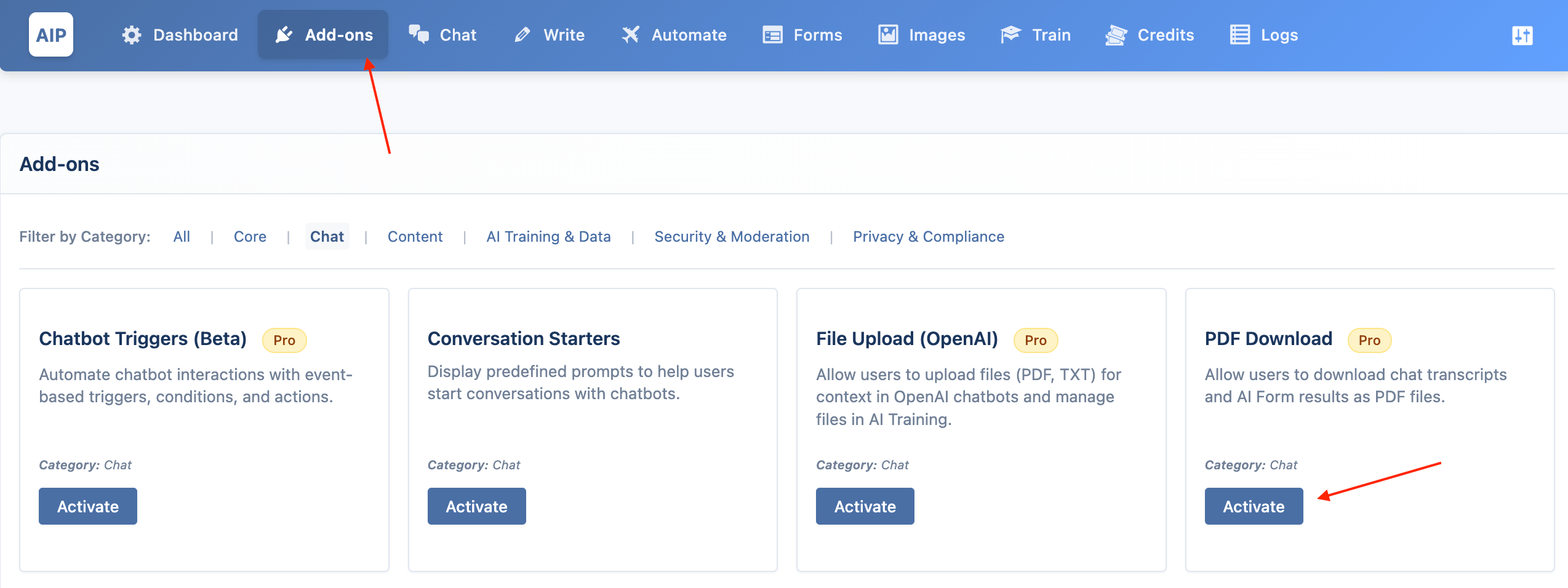This screenshot has height=588, width=1568.
Task: Activate Chatbot Triggers (Beta) add-on
Action: pos(88,506)
